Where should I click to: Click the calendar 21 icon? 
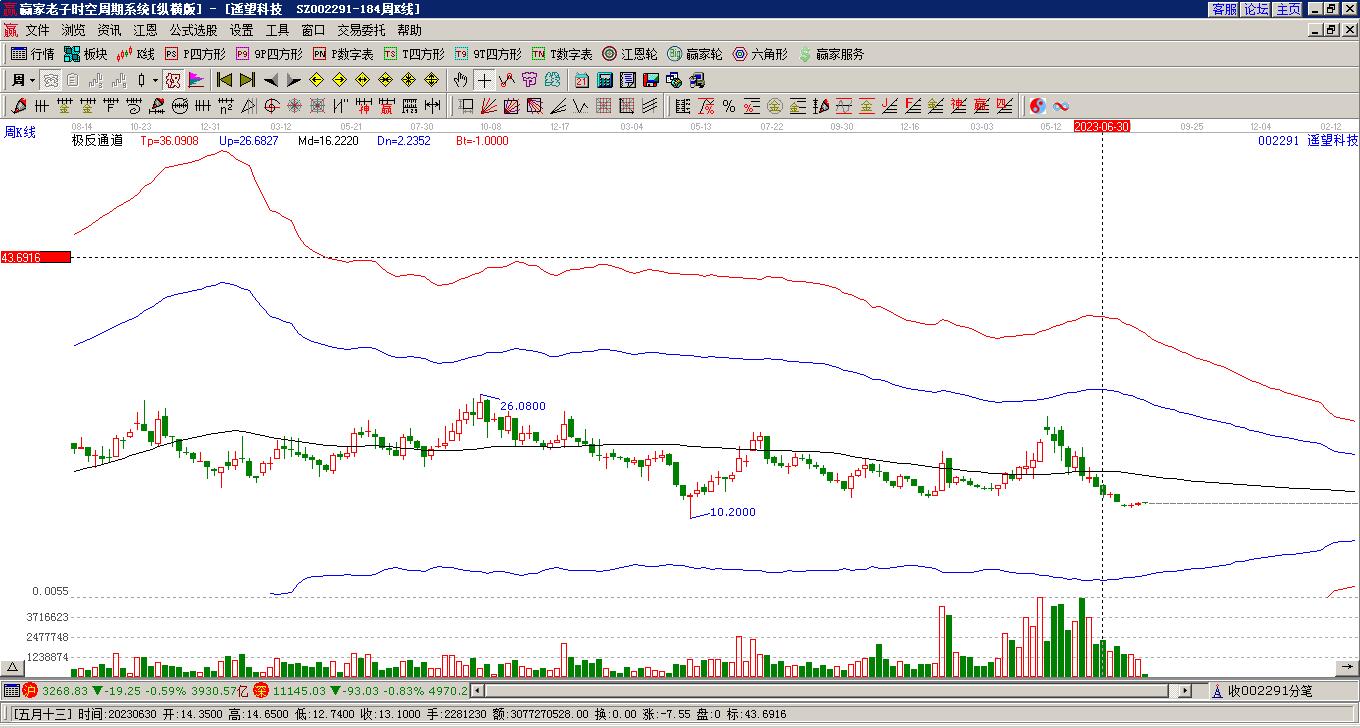(581, 80)
